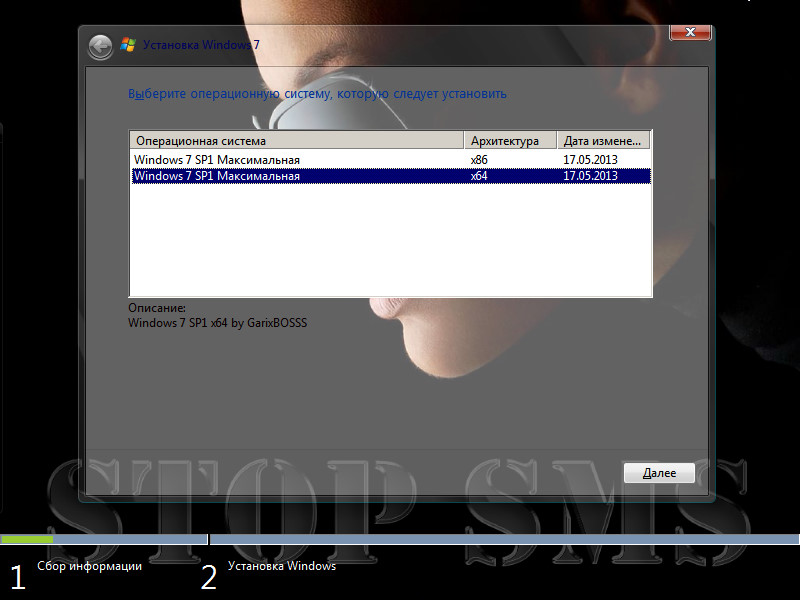Click the x64 architecture cell
The image size is (800, 600).
pyautogui.click(x=479, y=176)
